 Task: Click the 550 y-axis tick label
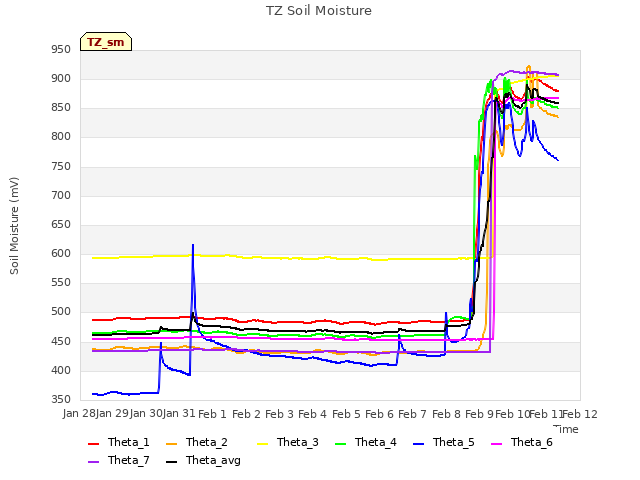tap(61, 282)
